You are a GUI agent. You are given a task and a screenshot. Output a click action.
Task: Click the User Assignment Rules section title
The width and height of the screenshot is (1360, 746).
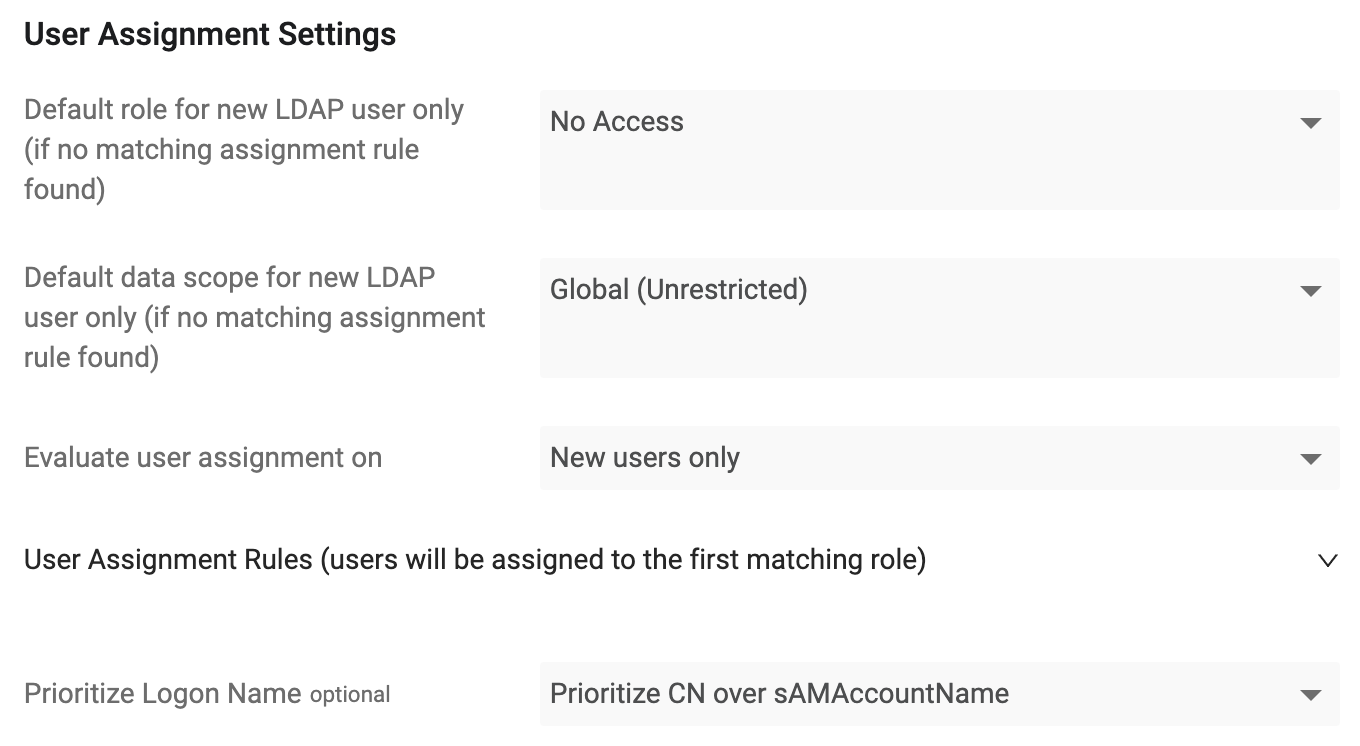coord(475,560)
